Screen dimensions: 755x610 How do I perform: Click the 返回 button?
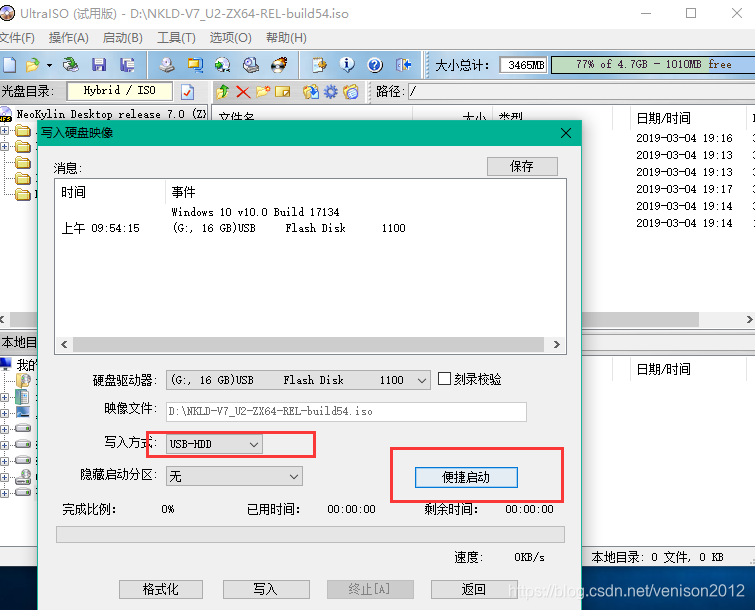473,589
